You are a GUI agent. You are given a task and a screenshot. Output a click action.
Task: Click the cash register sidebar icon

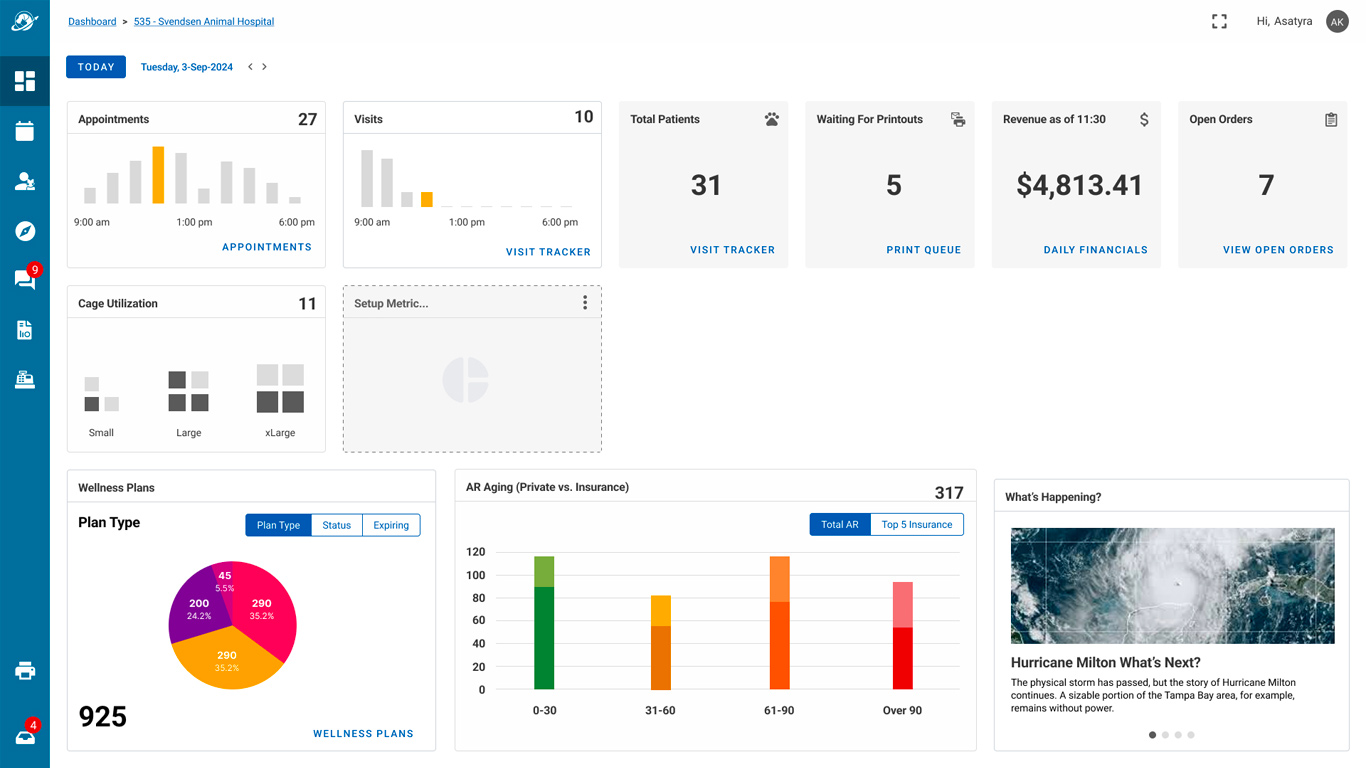(x=25, y=379)
